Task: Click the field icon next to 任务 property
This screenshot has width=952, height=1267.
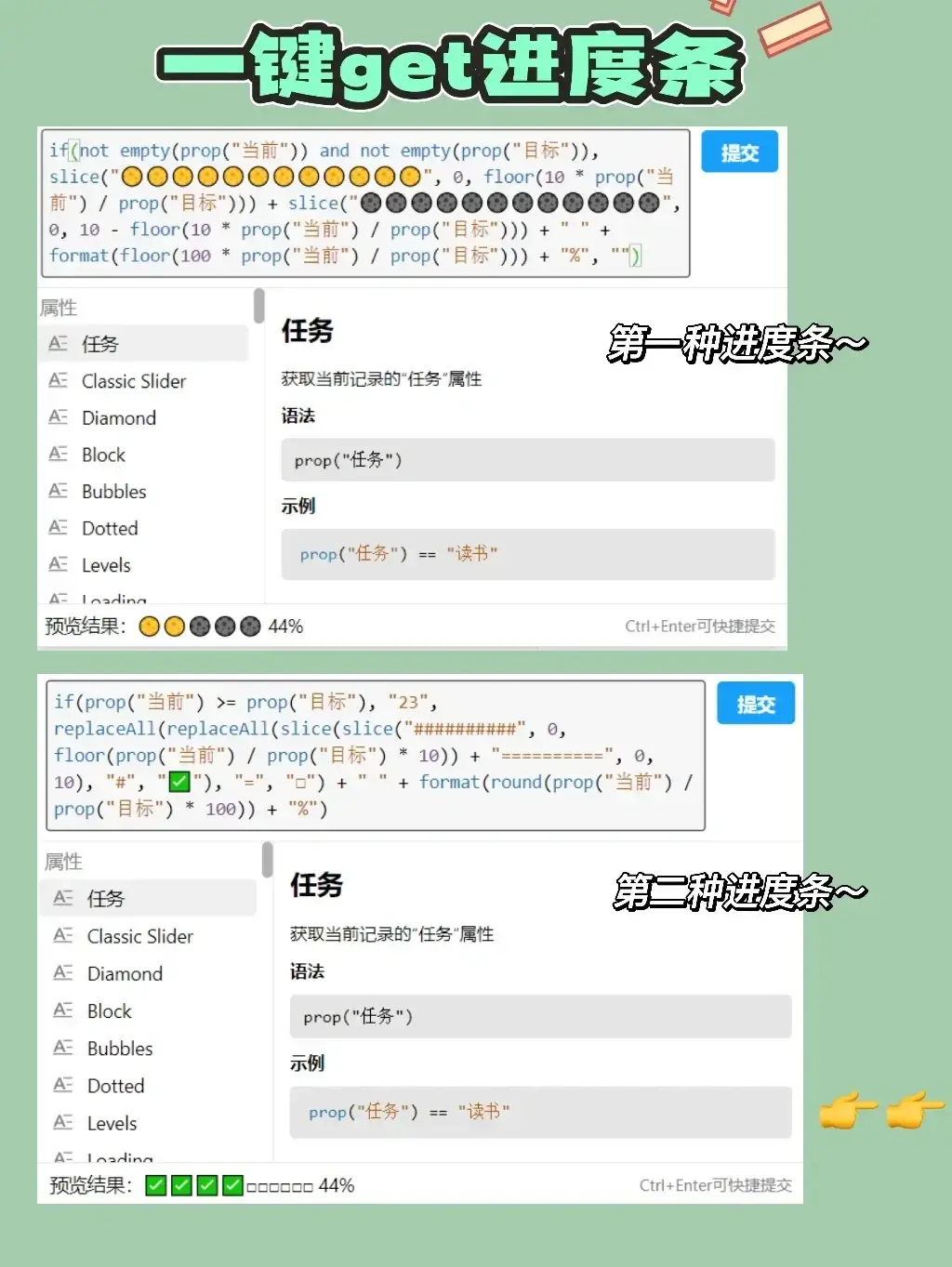Action: coord(59,343)
